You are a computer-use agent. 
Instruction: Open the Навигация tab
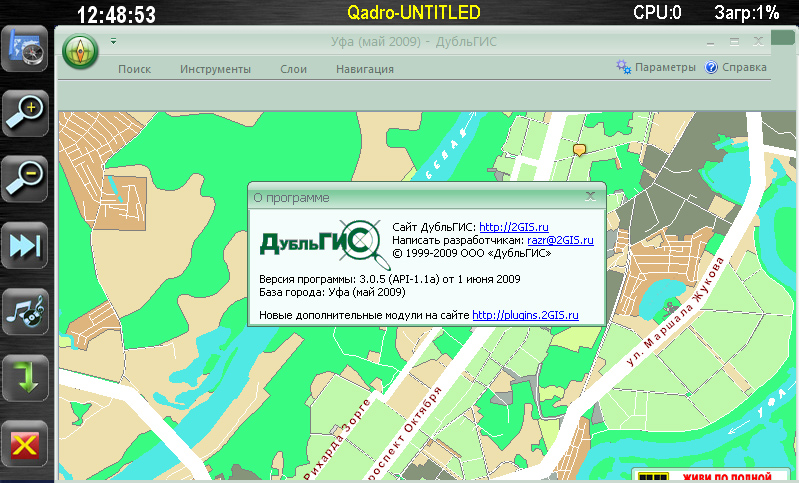point(365,69)
